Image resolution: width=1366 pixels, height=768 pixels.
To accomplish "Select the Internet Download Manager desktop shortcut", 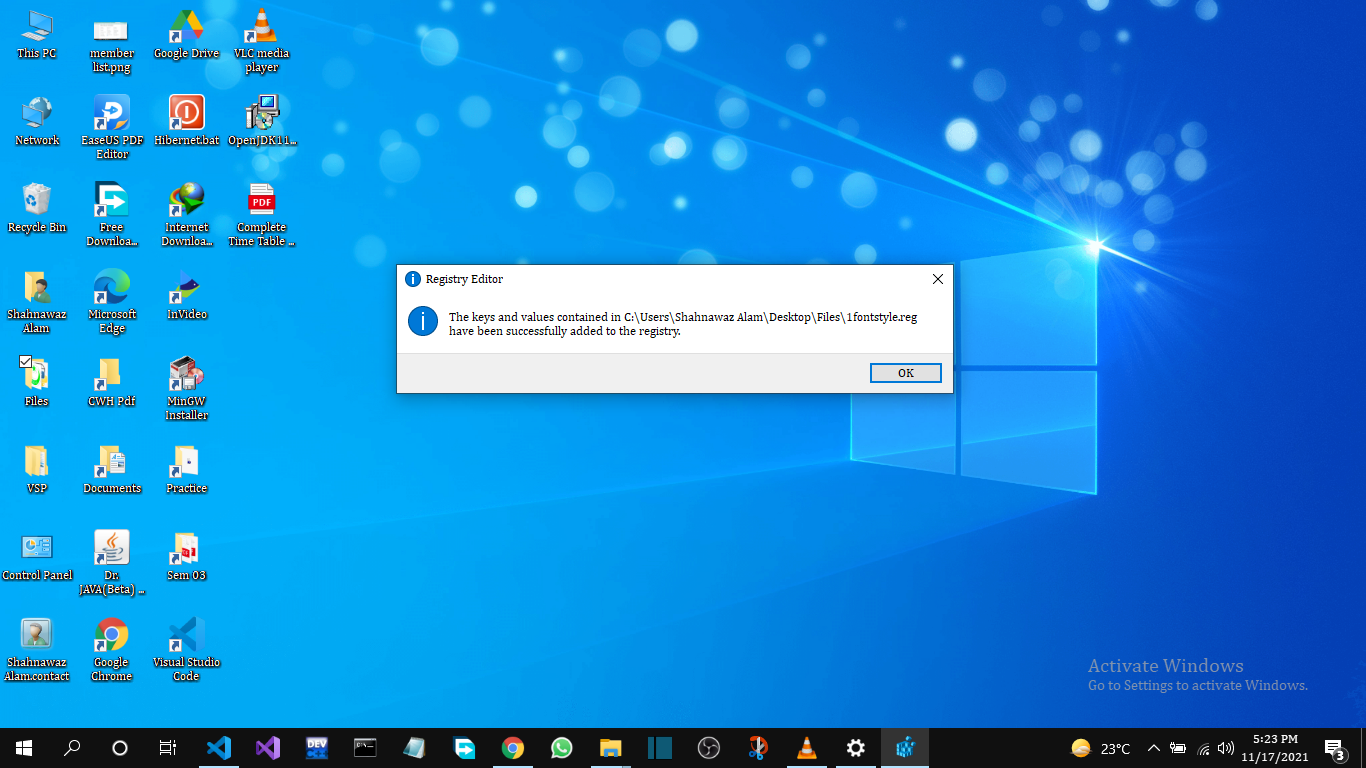I will coord(186,216).
